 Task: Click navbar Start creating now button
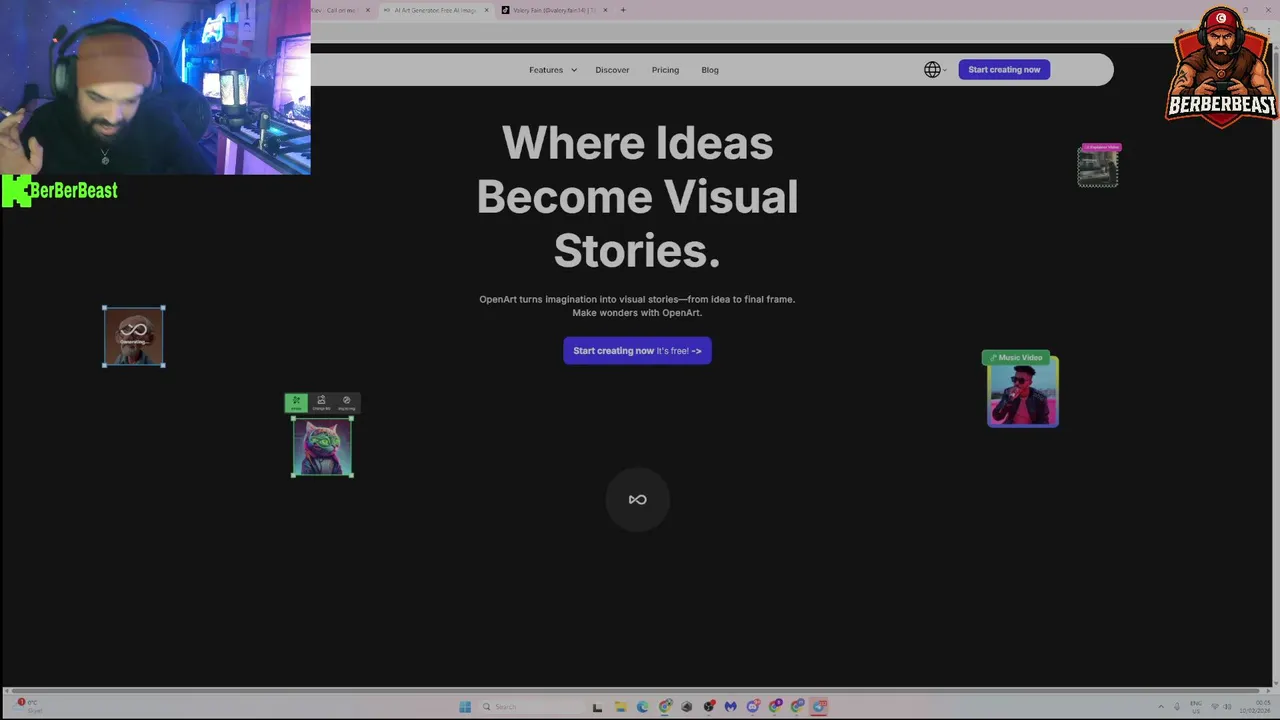pyautogui.click(x=1004, y=70)
